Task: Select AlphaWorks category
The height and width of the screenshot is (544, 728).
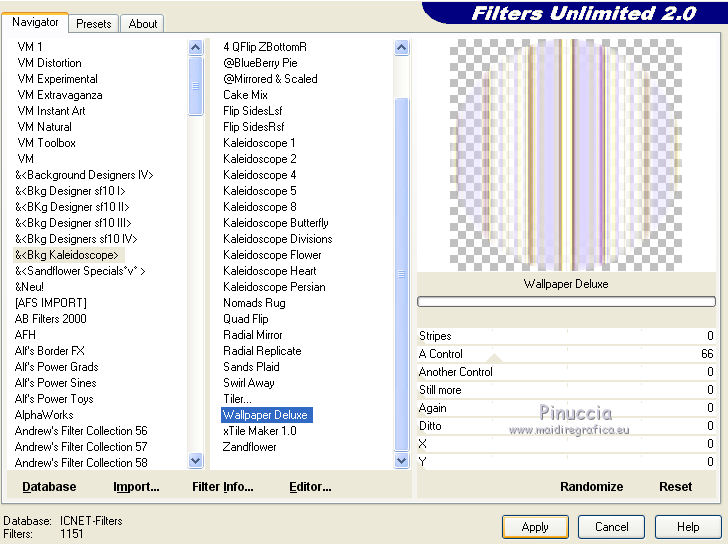Action: tap(44, 415)
